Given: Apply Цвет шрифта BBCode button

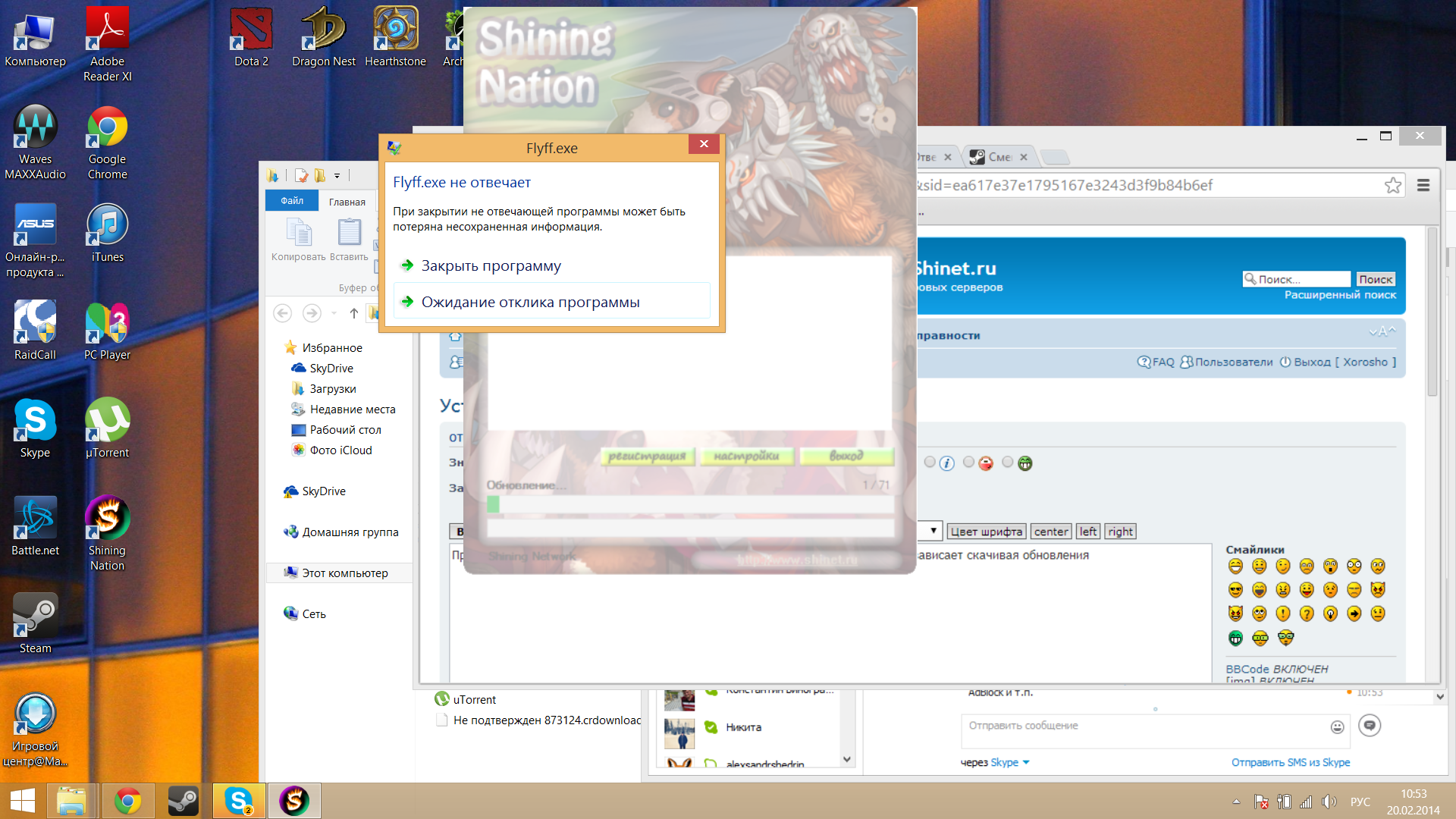Looking at the screenshot, I should click(x=986, y=532).
